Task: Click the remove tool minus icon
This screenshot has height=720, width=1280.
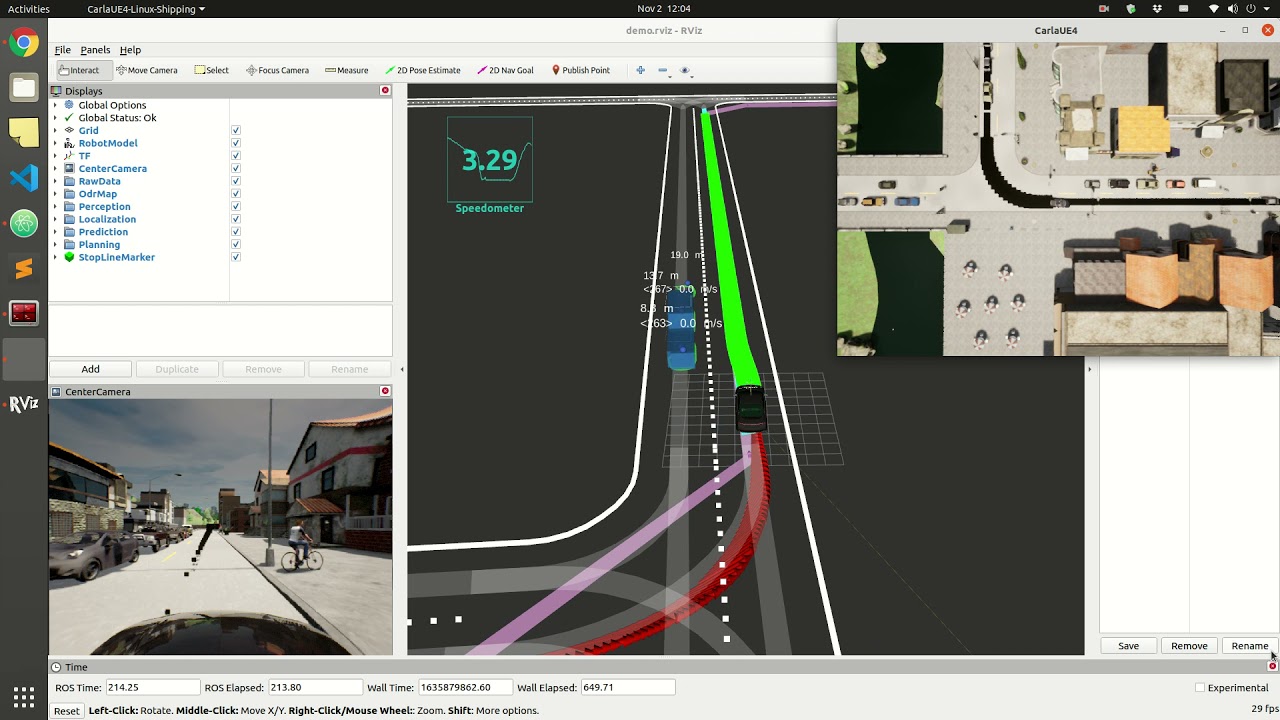Action: (x=662, y=70)
